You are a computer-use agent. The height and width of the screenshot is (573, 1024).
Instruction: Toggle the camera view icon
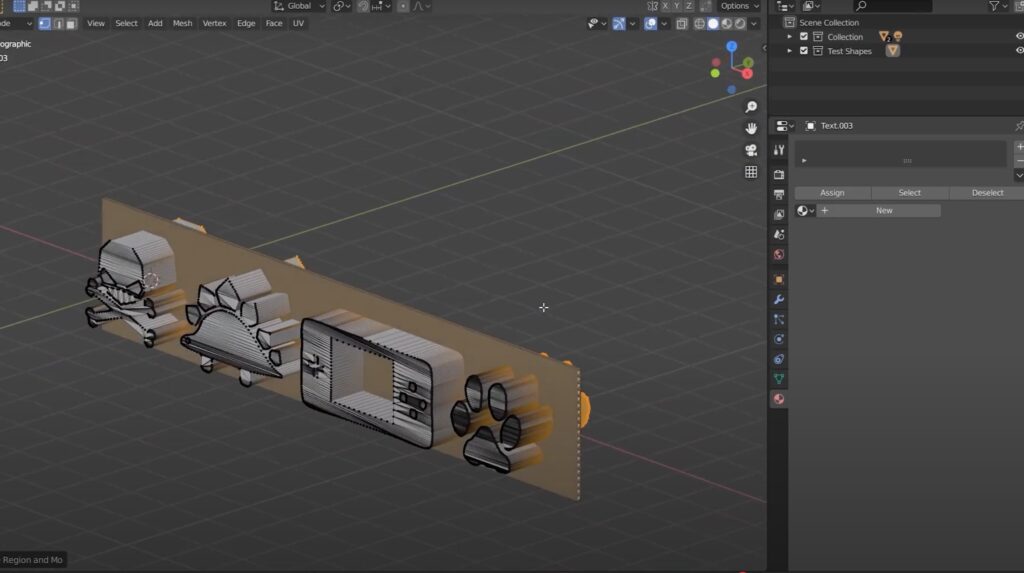point(751,150)
